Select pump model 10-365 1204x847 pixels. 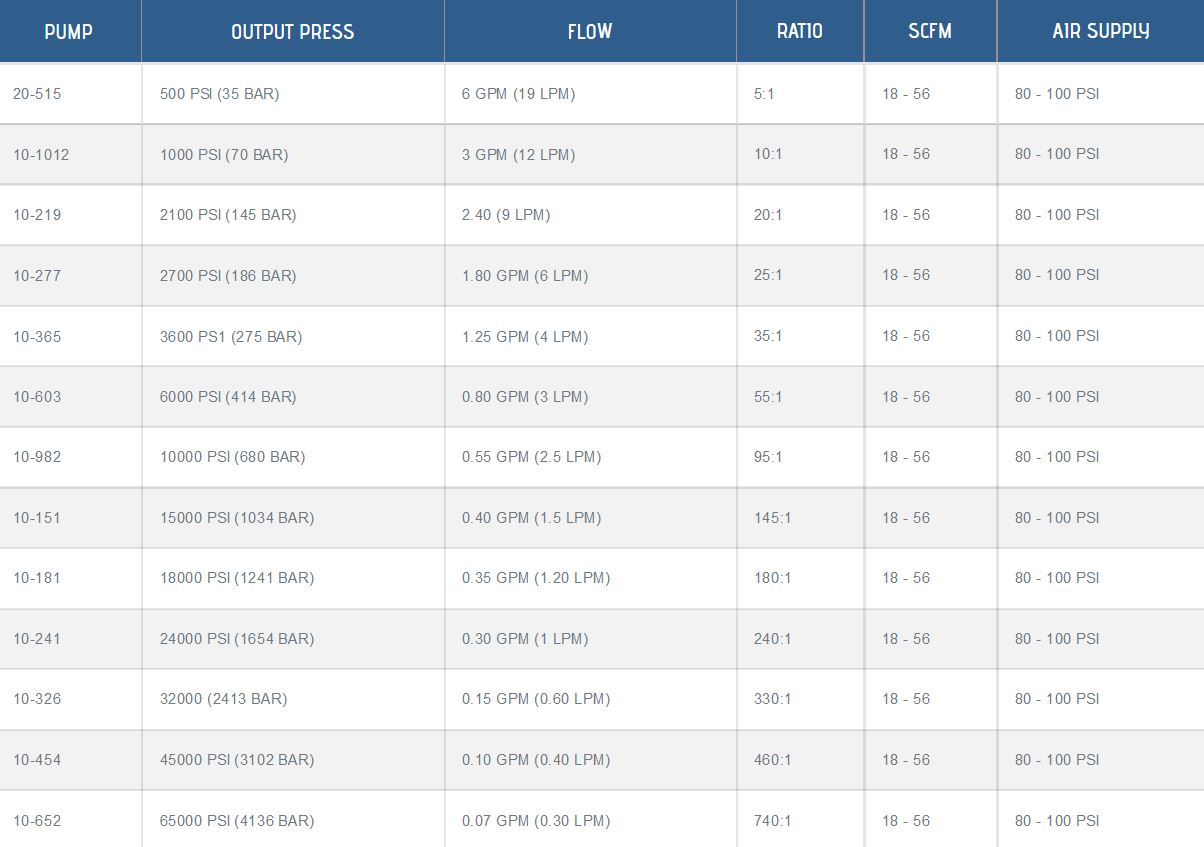click(37, 337)
